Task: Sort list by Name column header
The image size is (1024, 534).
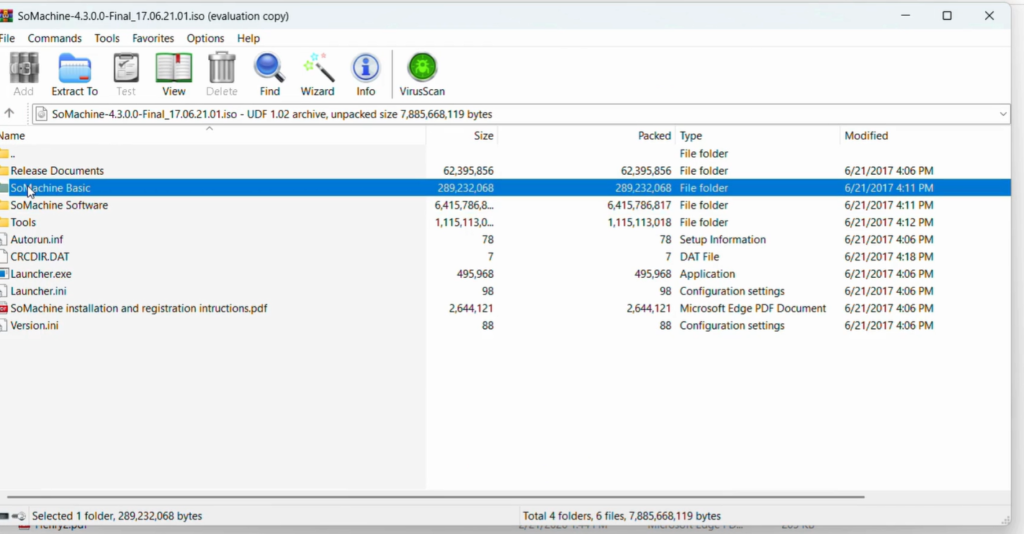Action: coord(14,136)
